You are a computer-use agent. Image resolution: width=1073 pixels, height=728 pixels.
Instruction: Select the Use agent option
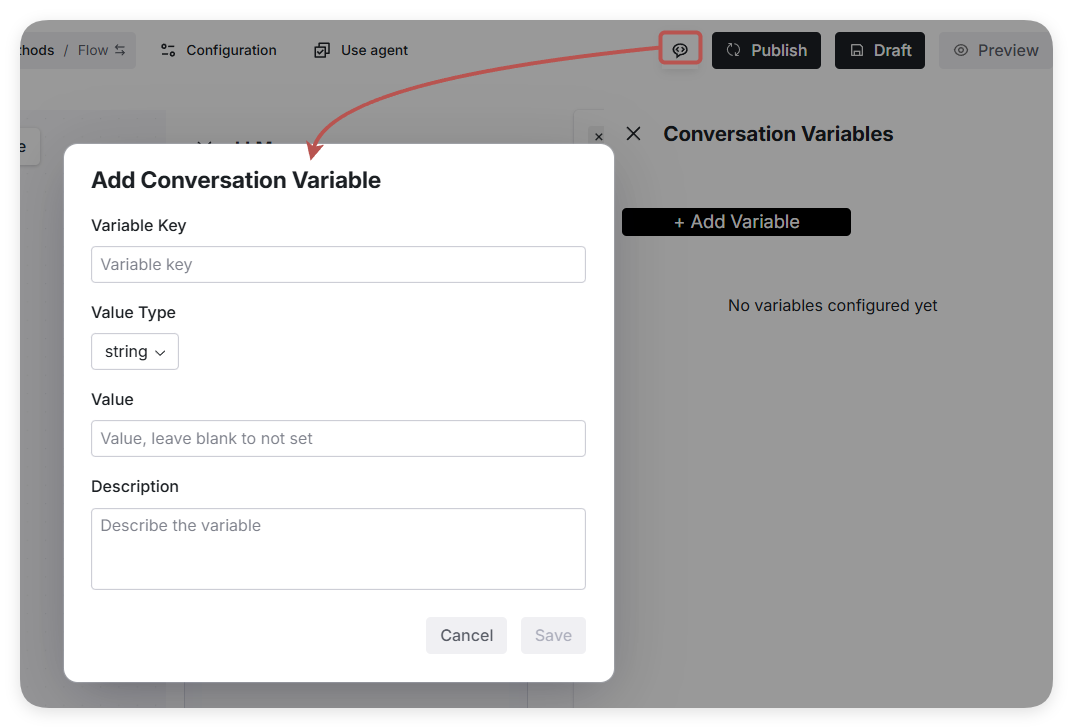[374, 50]
